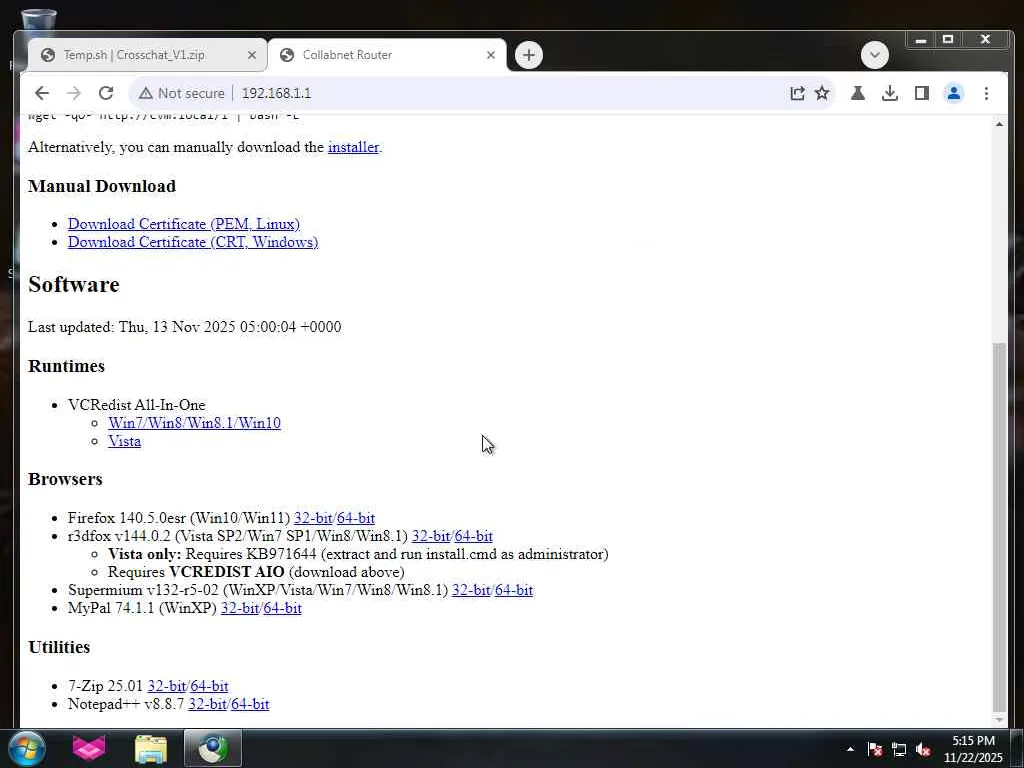Image resolution: width=1024 pixels, height=768 pixels.
Task: Open the three-dot browser menu
Action: click(x=986, y=93)
